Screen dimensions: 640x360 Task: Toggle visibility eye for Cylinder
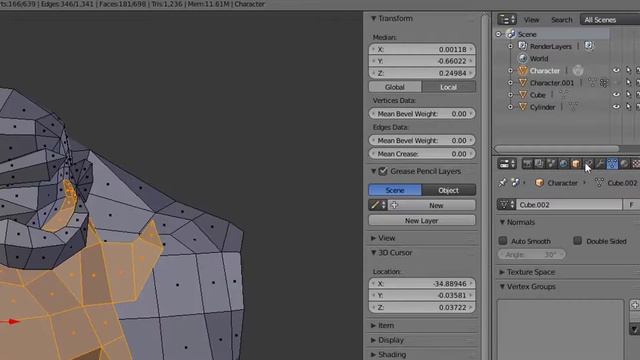coord(616,107)
